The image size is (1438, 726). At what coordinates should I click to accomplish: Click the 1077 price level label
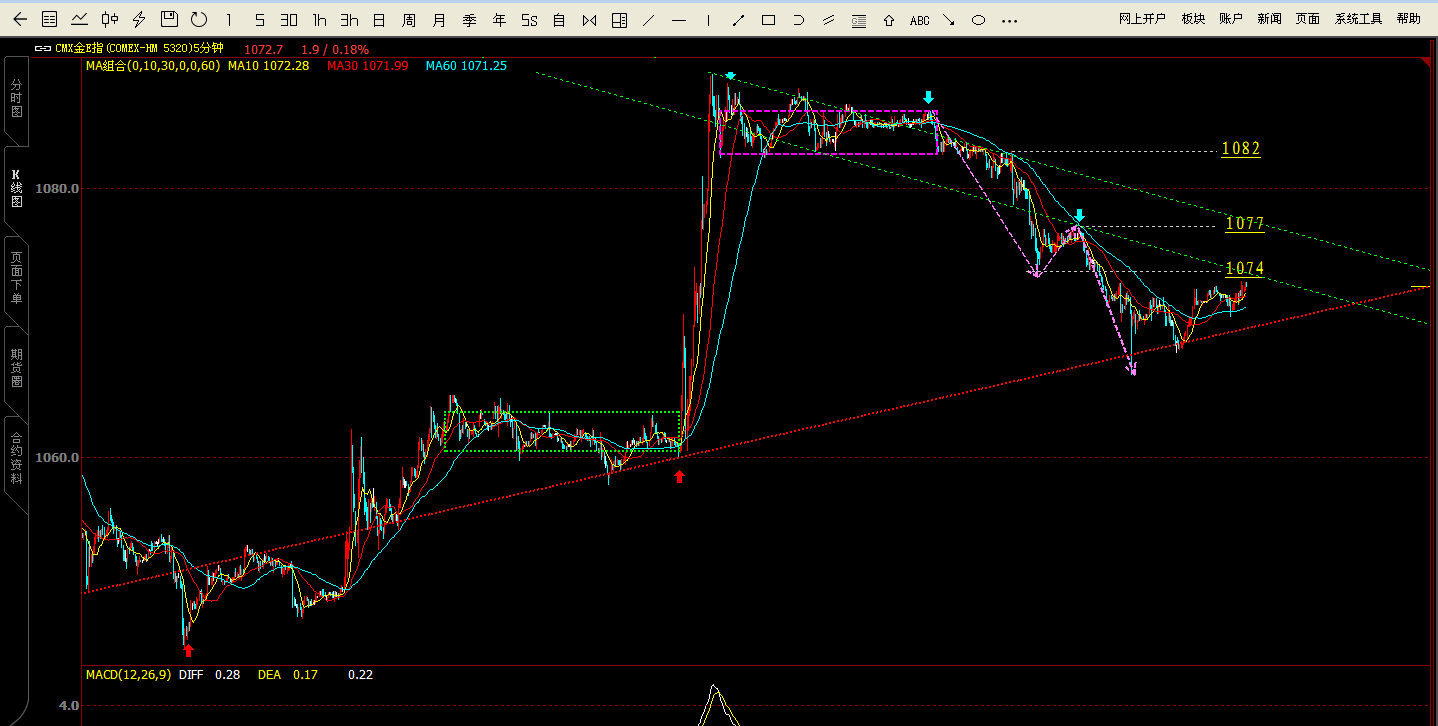[x=1245, y=224]
